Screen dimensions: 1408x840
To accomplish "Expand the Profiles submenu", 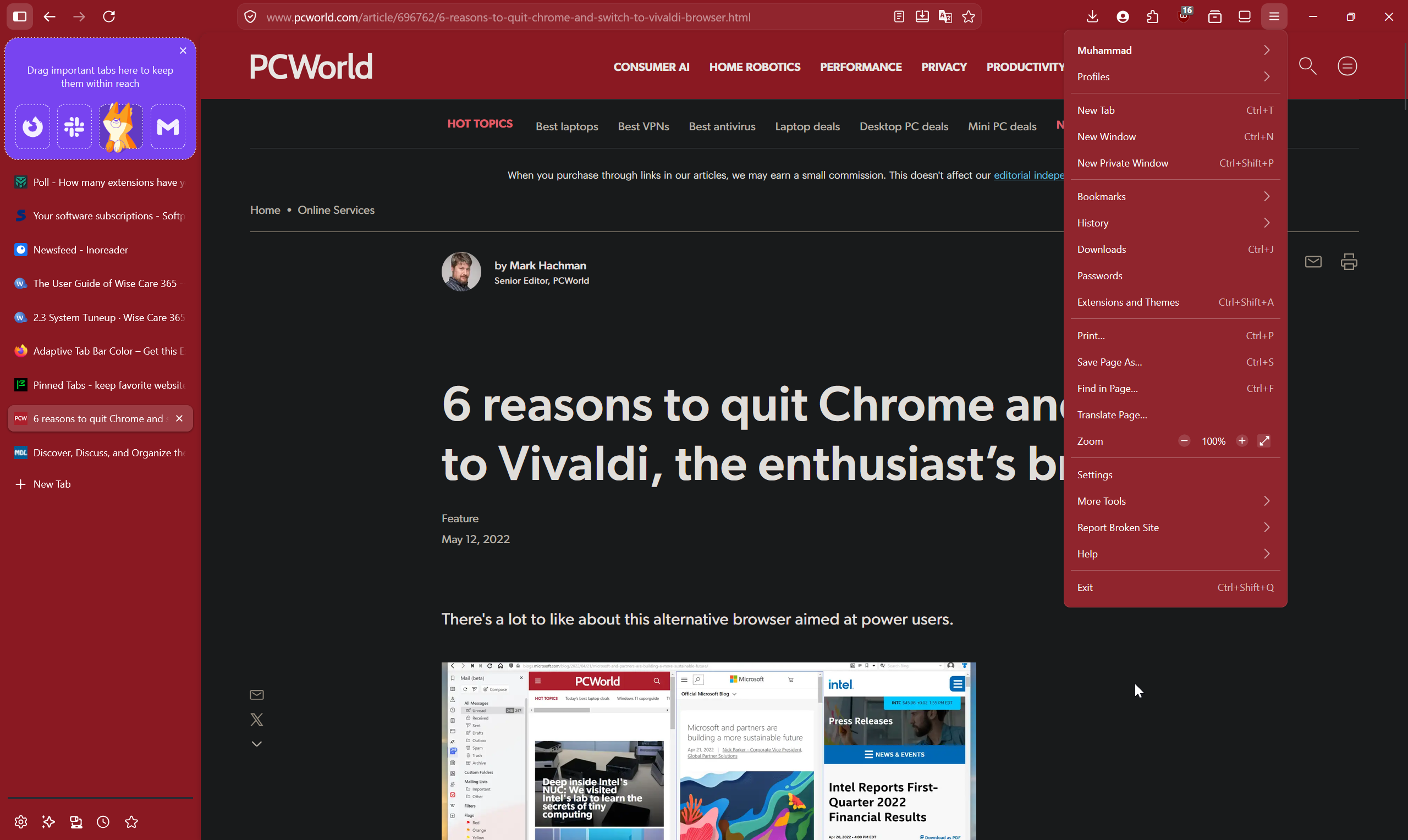I will pyautogui.click(x=1175, y=76).
